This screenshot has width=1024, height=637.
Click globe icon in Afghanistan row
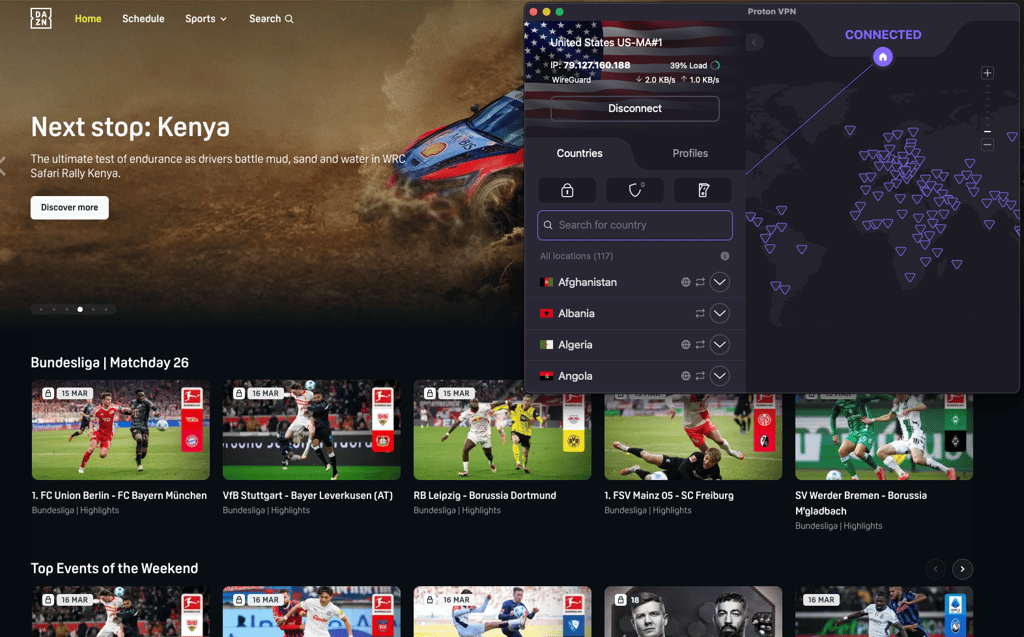[685, 282]
